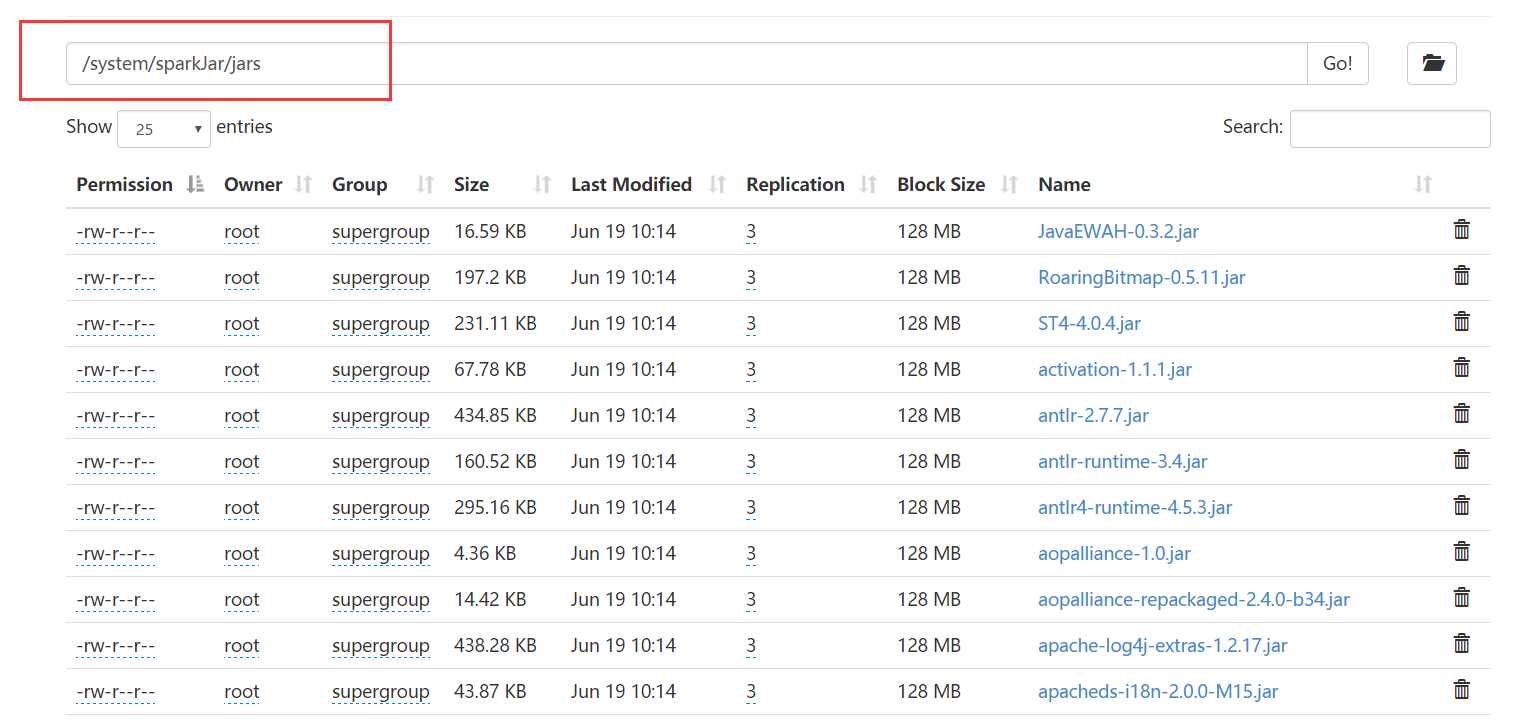Trash the antlr-runtime-3.4.jar file
Viewport: 1531px width, 724px height.
pyautogui.click(x=1461, y=460)
